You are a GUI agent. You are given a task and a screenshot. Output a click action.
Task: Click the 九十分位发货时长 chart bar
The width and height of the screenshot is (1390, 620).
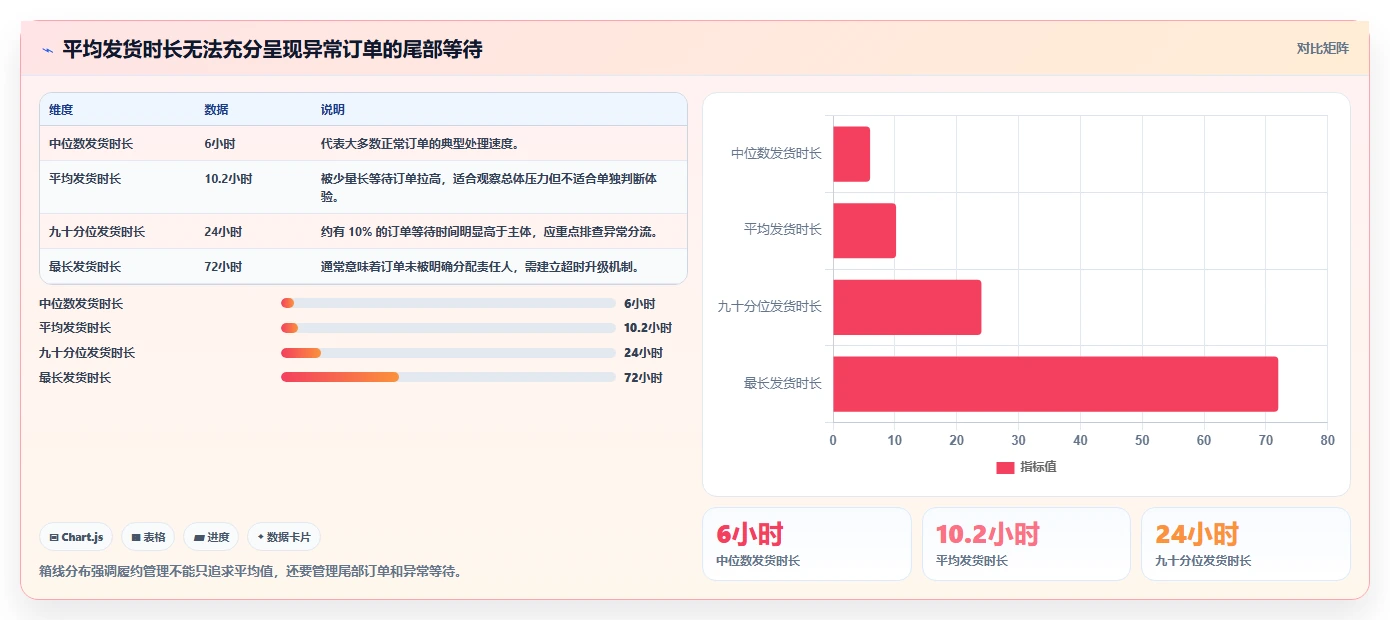pos(907,307)
